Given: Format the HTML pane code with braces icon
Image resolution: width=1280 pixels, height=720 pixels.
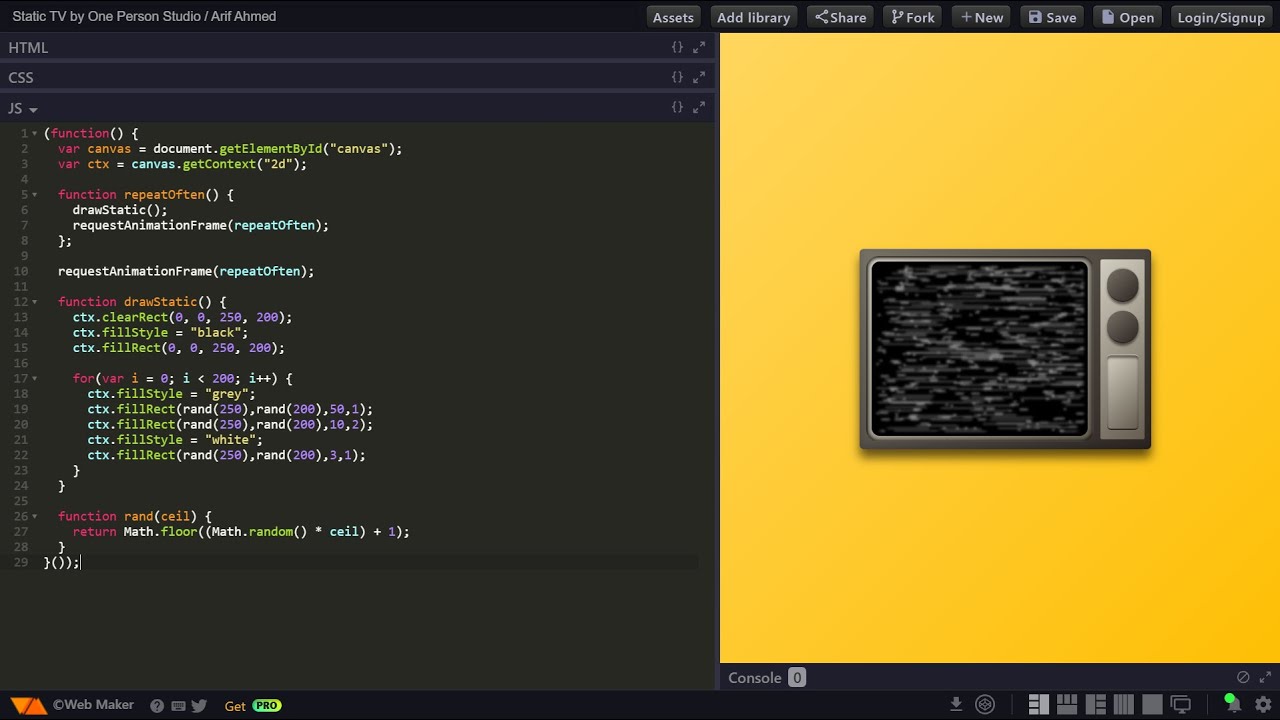Looking at the screenshot, I should [677, 47].
